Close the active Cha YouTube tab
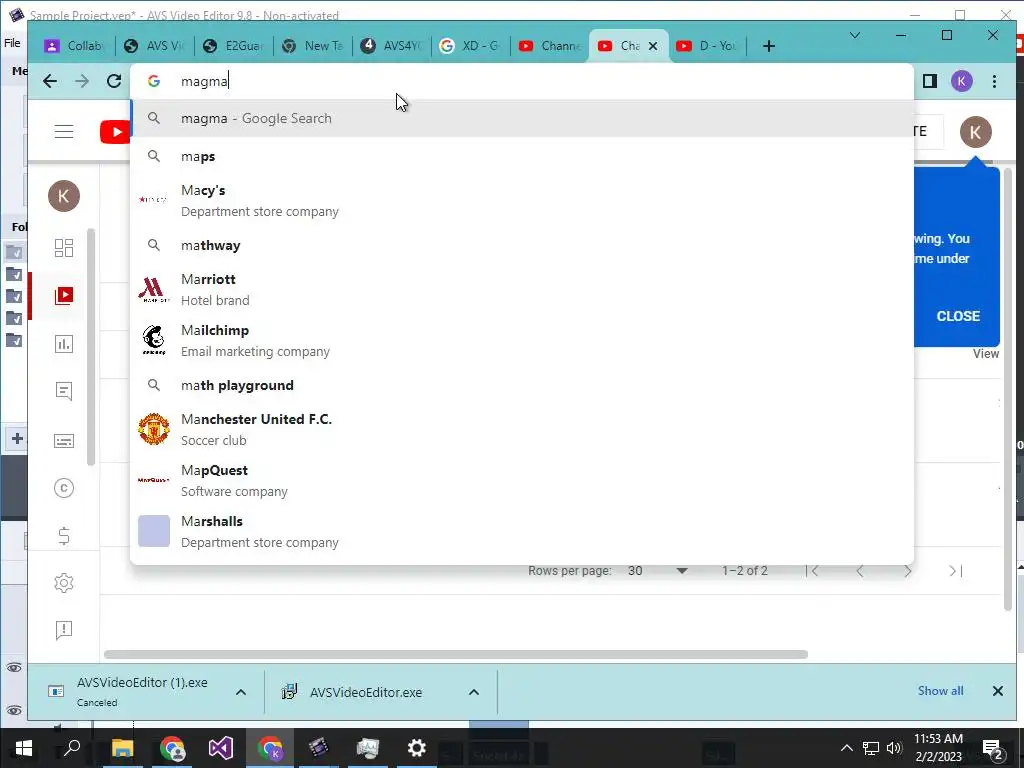The width and height of the screenshot is (1024, 768). coord(652,46)
